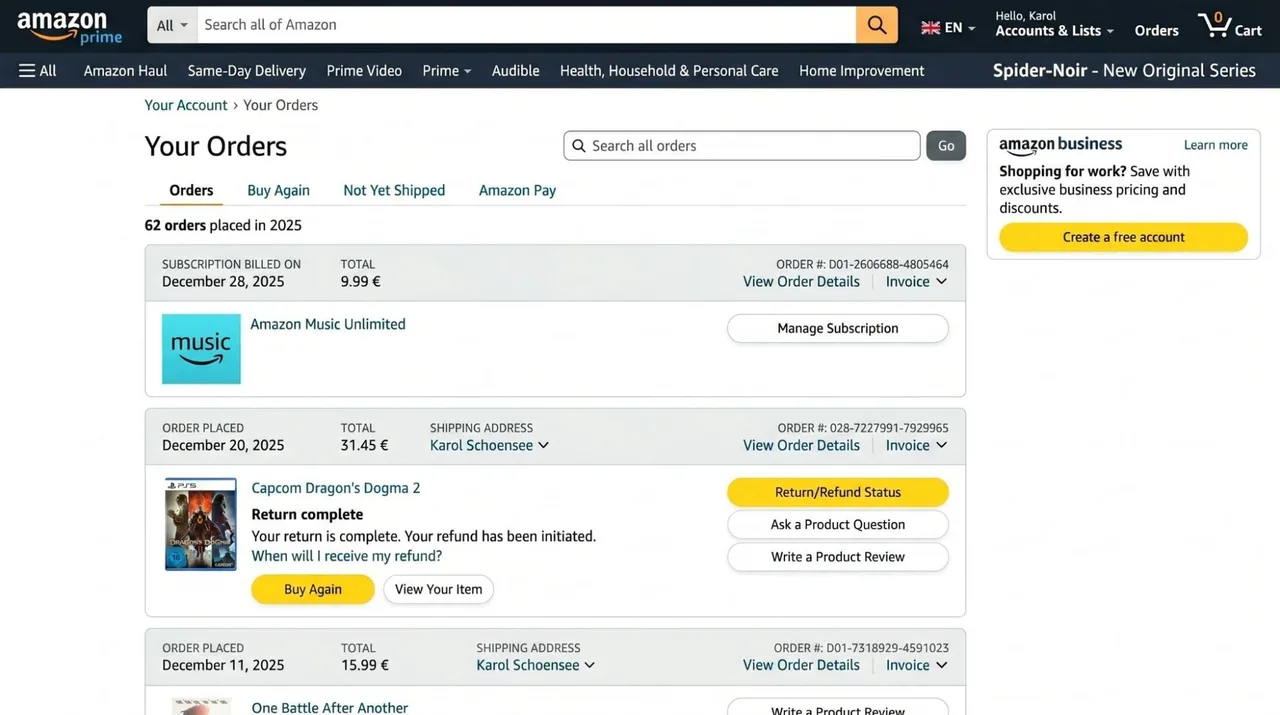The height and width of the screenshot is (715, 1280).
Task: Open the hamburger All menu
Action: click(37, 71)
